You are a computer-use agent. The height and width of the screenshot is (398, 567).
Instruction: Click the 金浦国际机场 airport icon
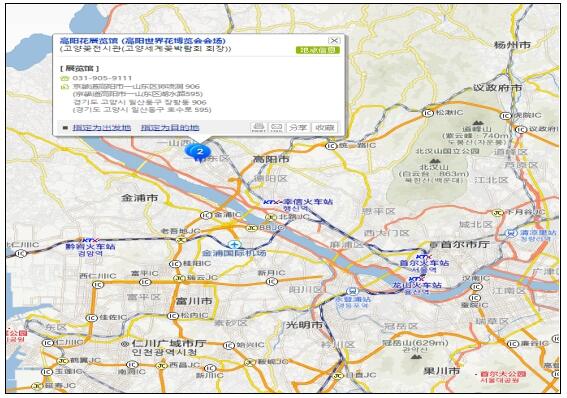pyautogui.click(x=234, y=244)
